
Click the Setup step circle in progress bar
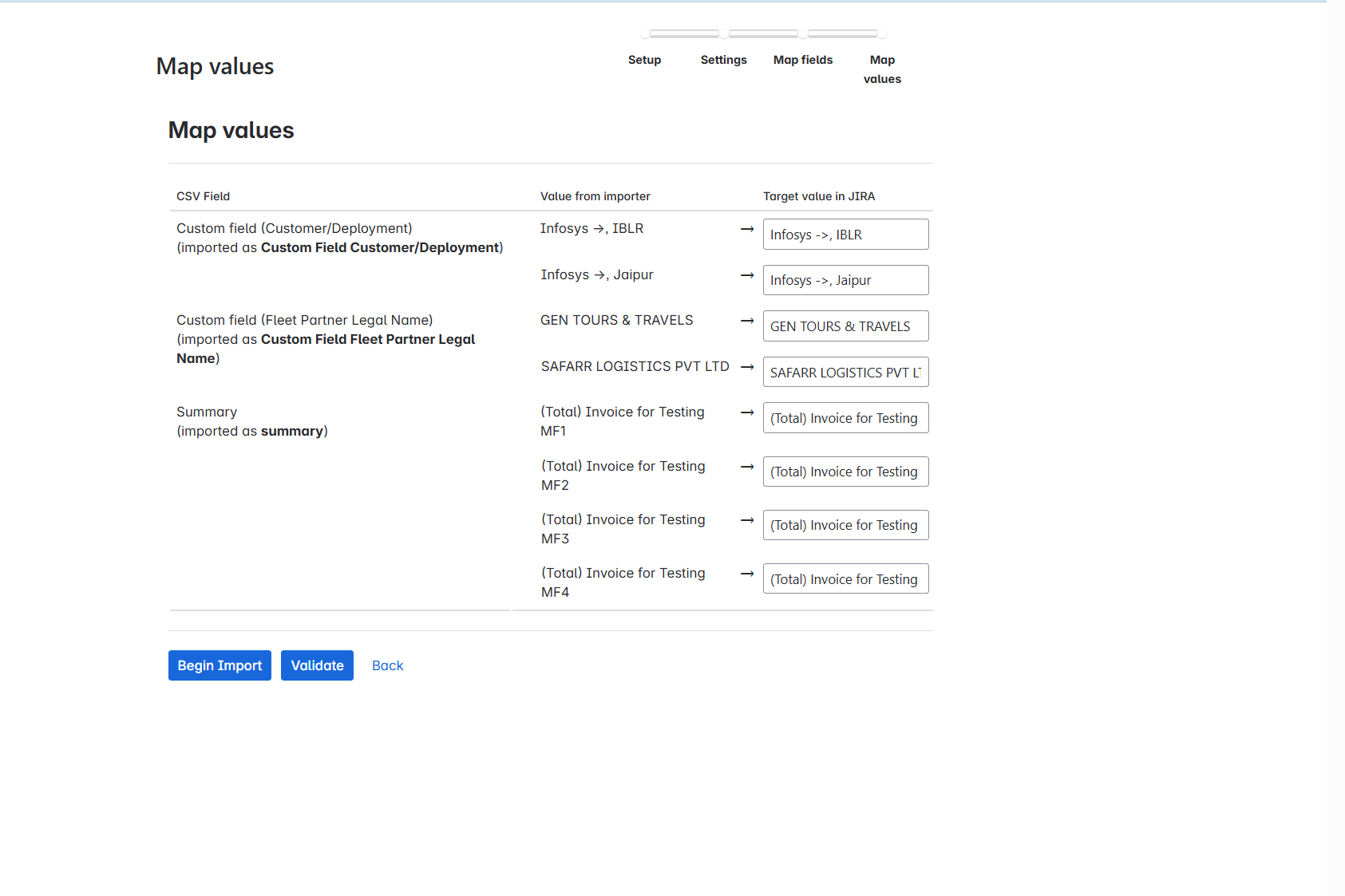point(643,34)
